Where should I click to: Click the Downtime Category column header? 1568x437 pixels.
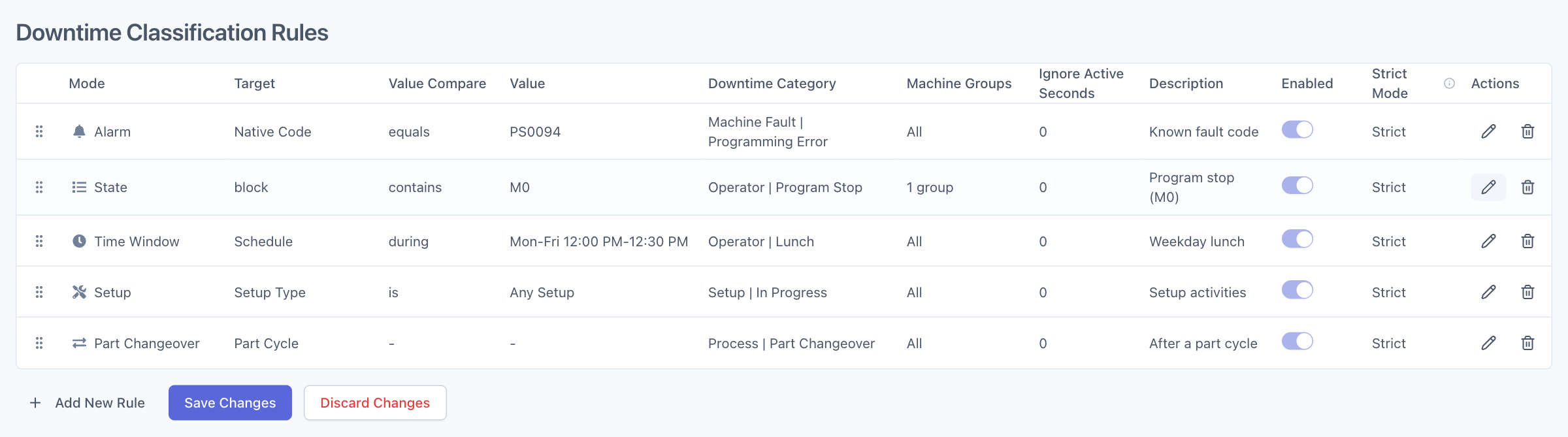tap(772, 83)
